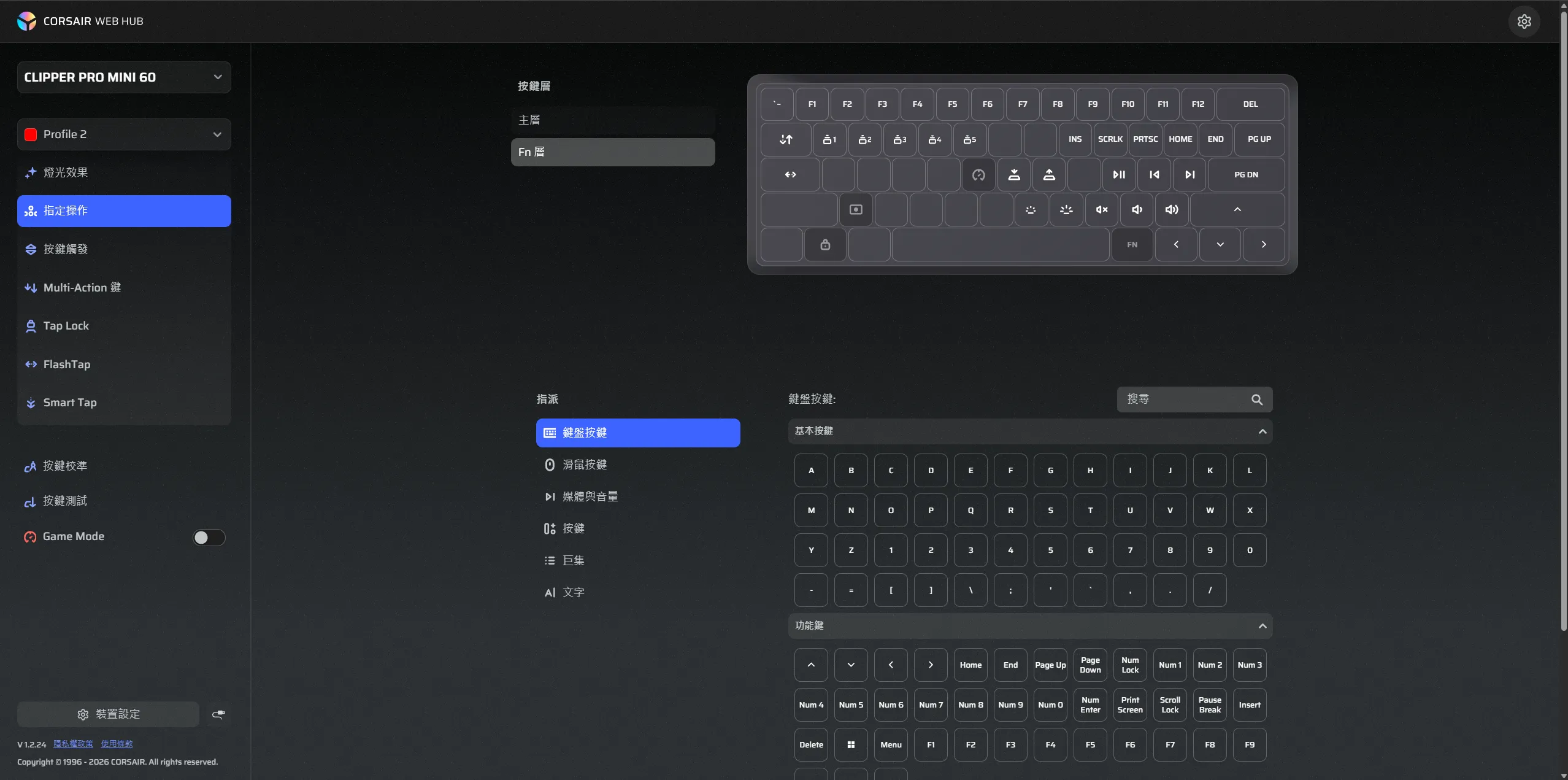Select the Windows lock key on the bottom row
This screenshot has height=780, width=1568.
click(x=825, y=245)
